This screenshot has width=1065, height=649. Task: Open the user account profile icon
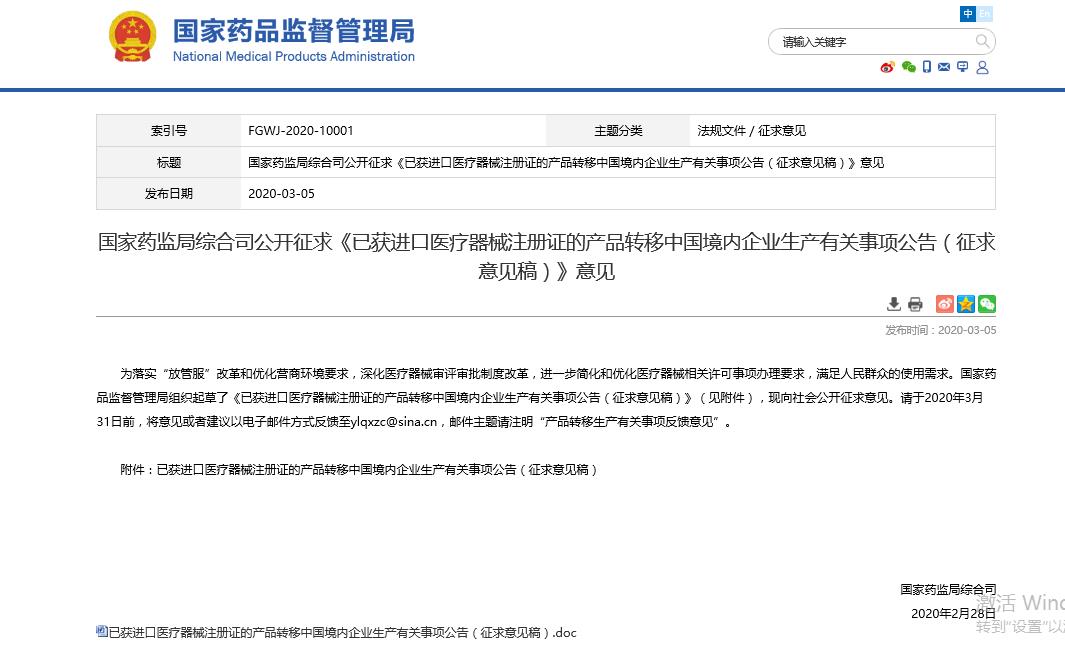pyautogui.click(x=982, y=67)
